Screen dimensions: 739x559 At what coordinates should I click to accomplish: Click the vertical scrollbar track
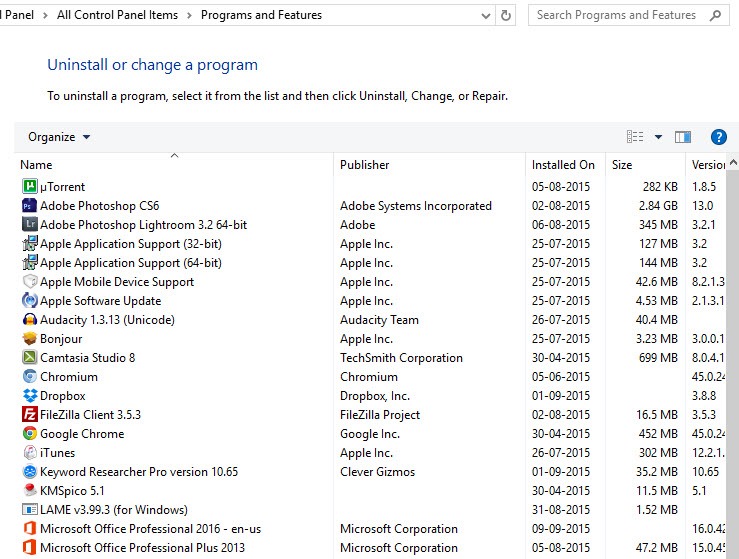[x=733, y=364]
